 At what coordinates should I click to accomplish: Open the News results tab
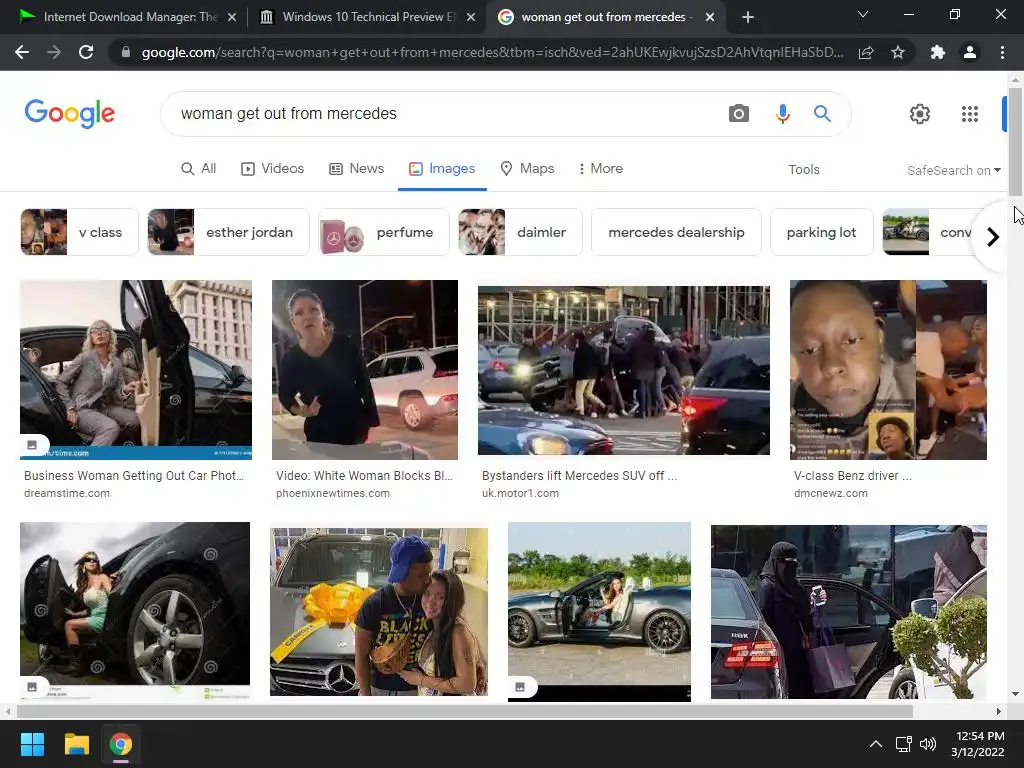point(356,168)
